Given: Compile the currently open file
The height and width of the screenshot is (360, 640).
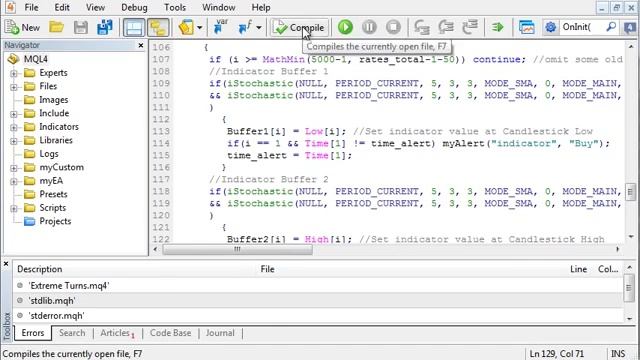Looking at the screenshot, I should click(299, 27).
